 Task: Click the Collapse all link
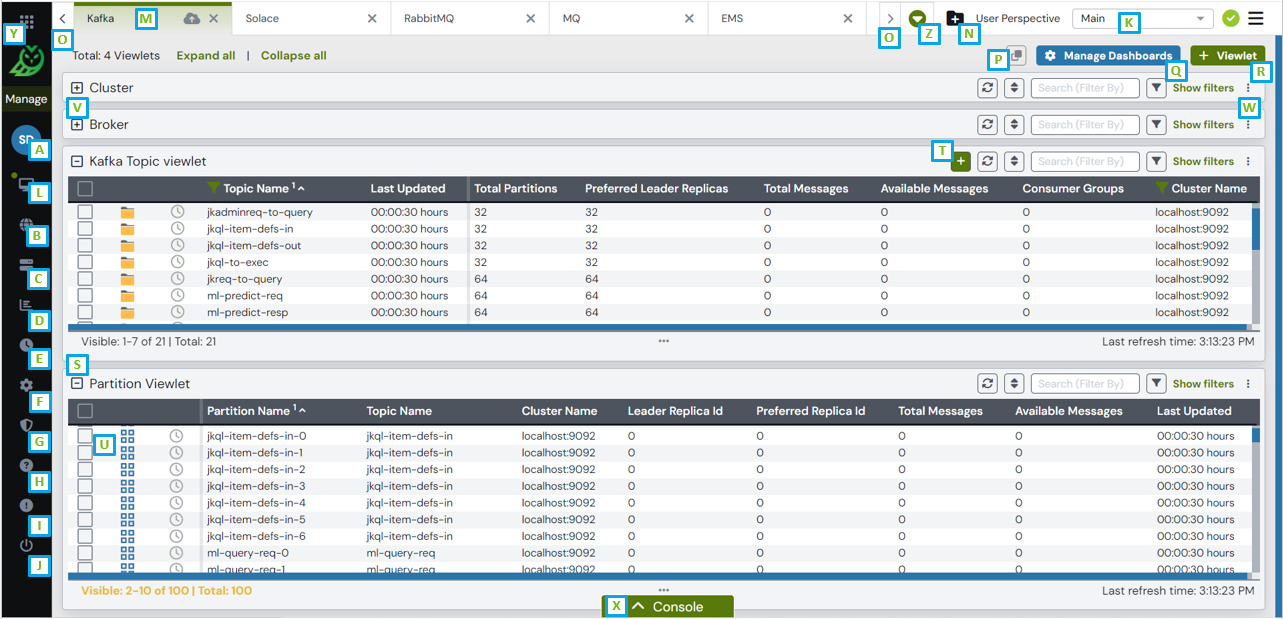tap(294, 56)
